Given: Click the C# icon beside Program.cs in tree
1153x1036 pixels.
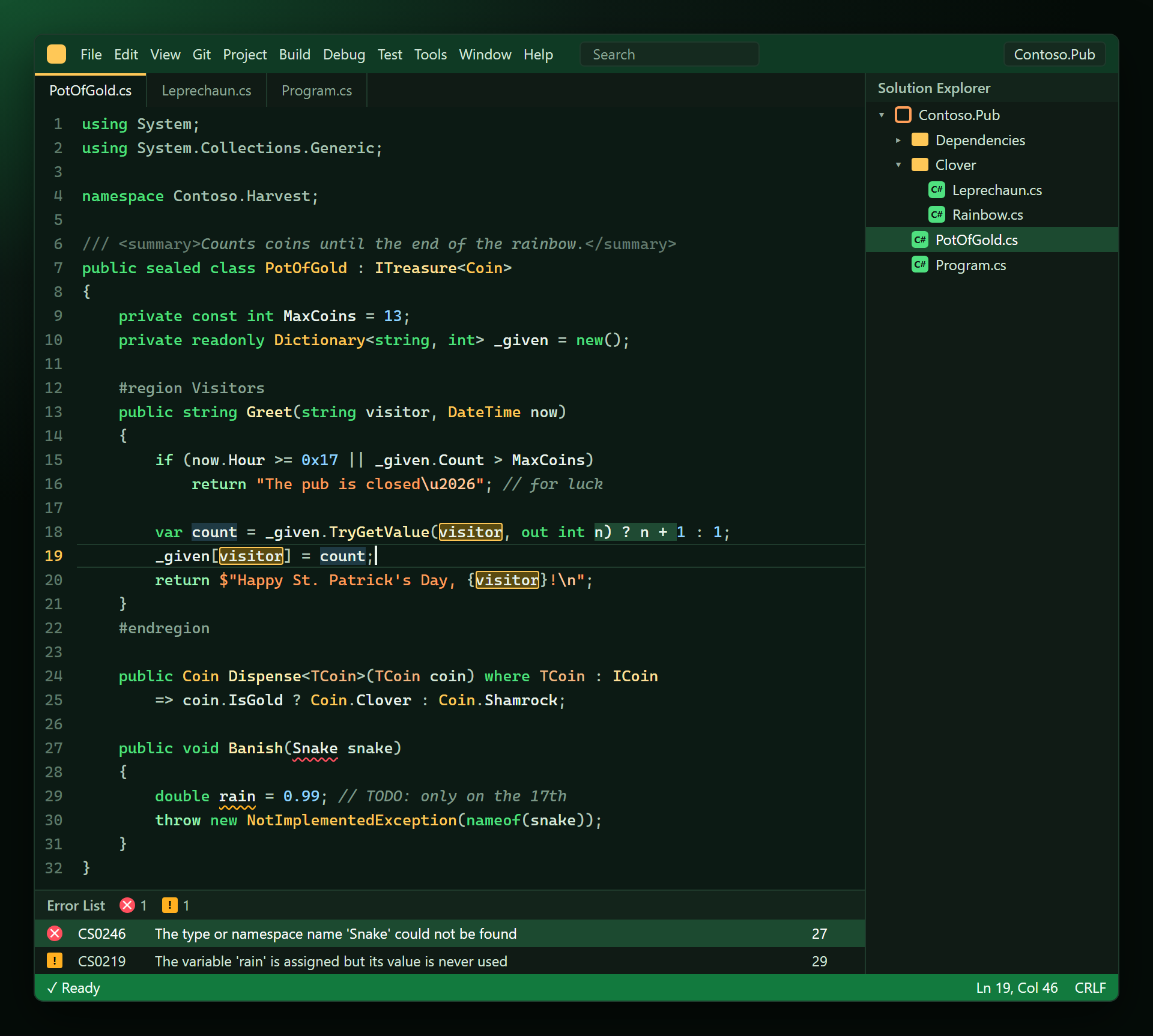Looking at the screenshot, I should click(x=920, y=265).
